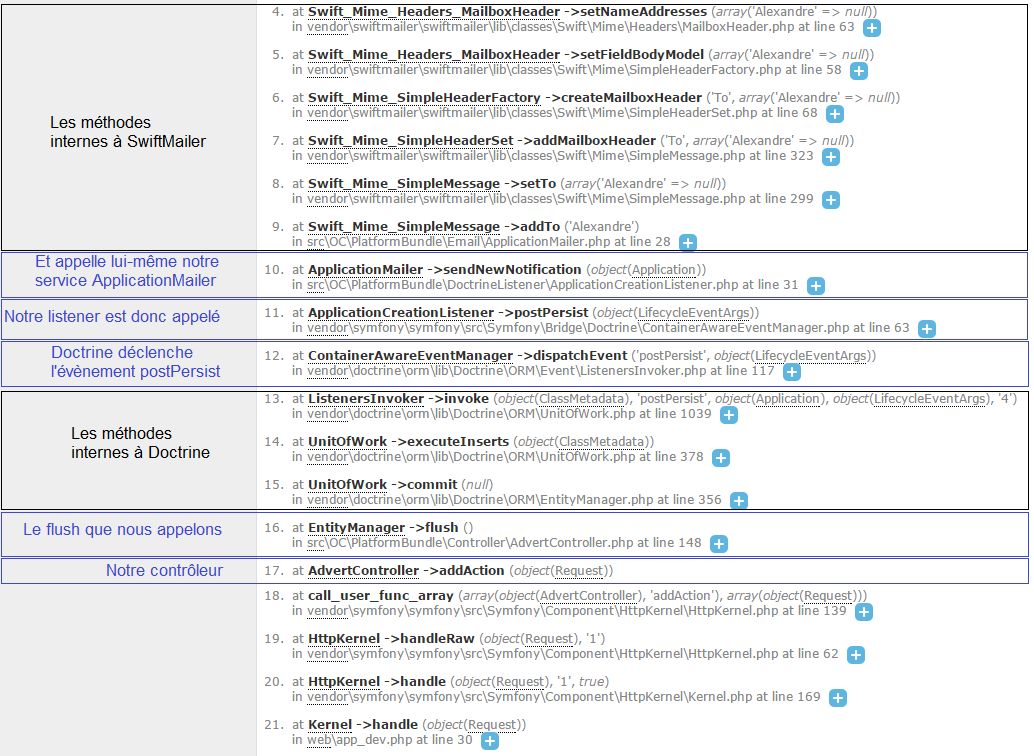Click path ending UnitOfWork.php at line 378
Viewport: 1034px width, 756px height.
pos(471,457)
